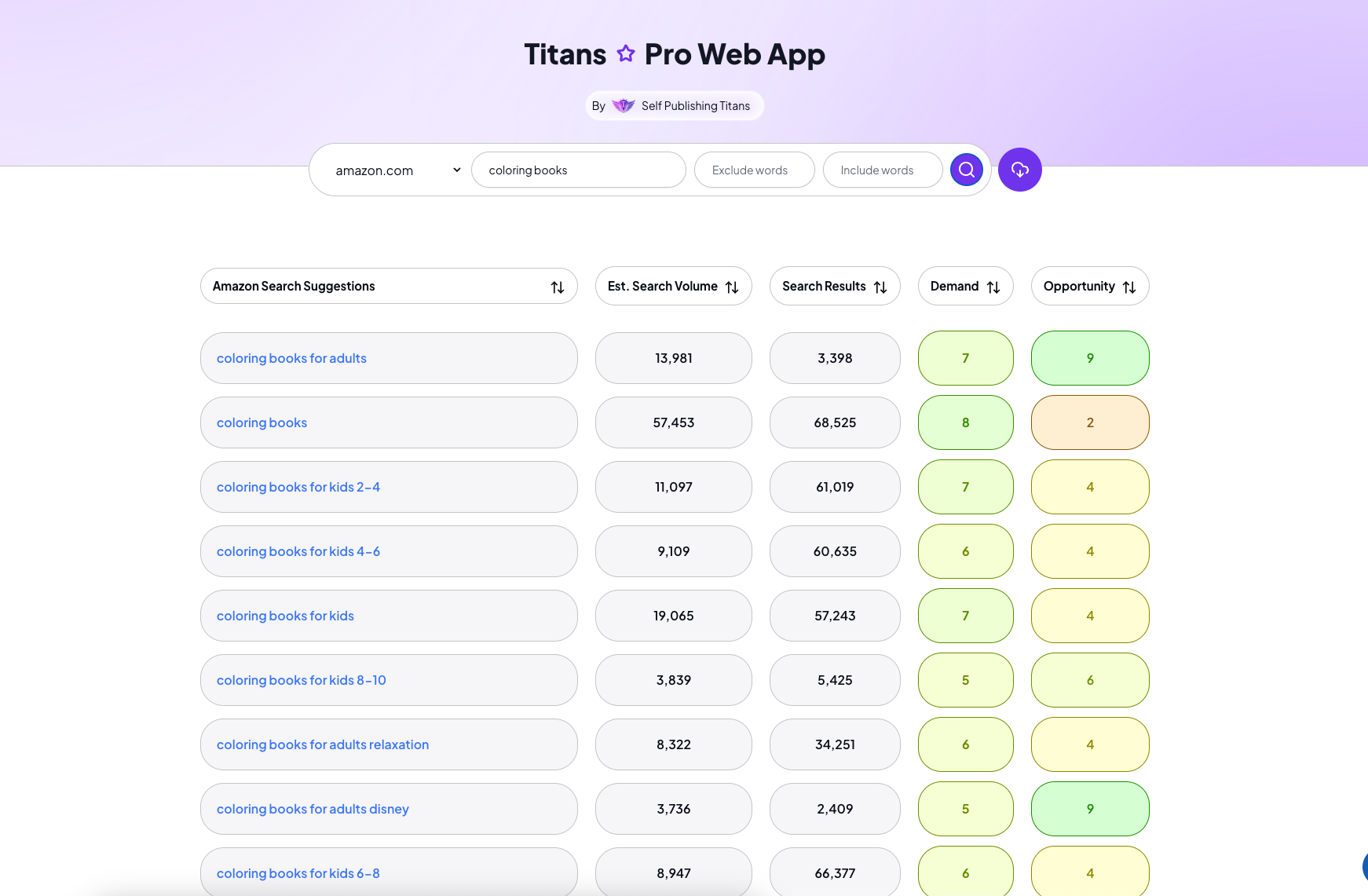Sort the Demand column
This screenshot has width=1368, height=896.
click(993, 286)
